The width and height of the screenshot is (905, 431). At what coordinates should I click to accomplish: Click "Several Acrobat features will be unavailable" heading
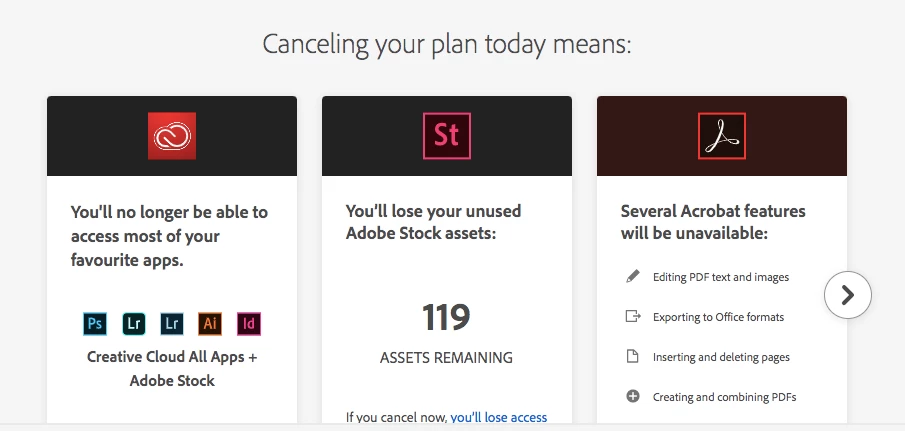[713, 222]
